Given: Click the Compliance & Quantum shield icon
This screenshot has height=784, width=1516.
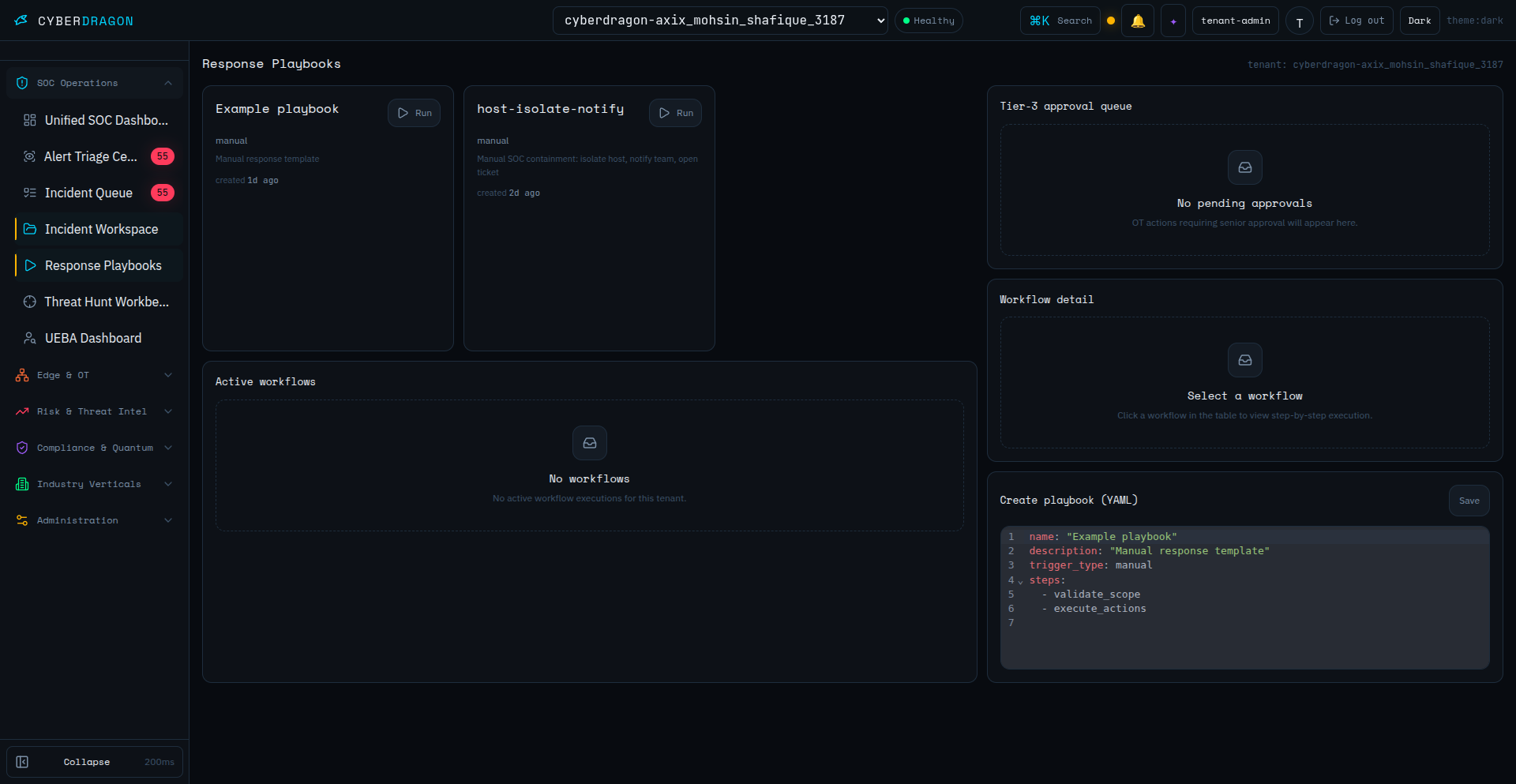Looking at the screenshot, I should [x=22, y=448].
